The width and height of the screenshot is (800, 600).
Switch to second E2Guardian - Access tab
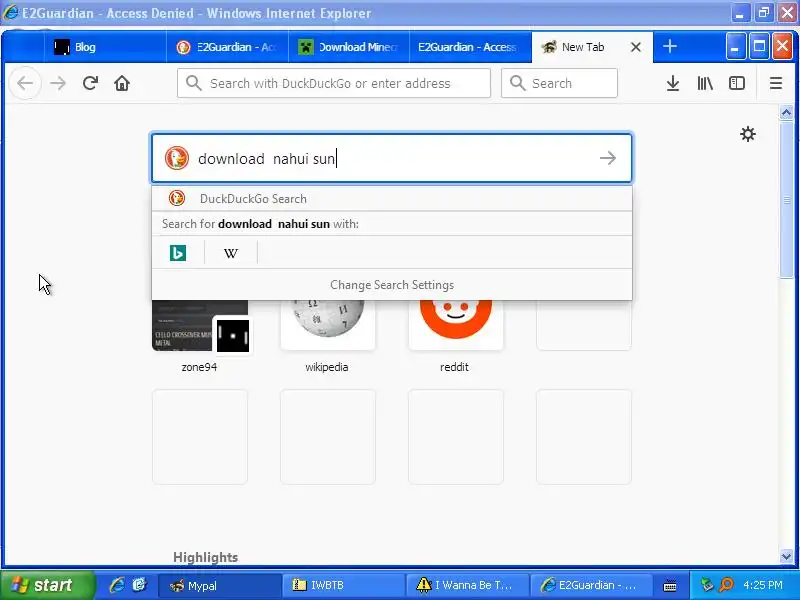click(470, 47)
